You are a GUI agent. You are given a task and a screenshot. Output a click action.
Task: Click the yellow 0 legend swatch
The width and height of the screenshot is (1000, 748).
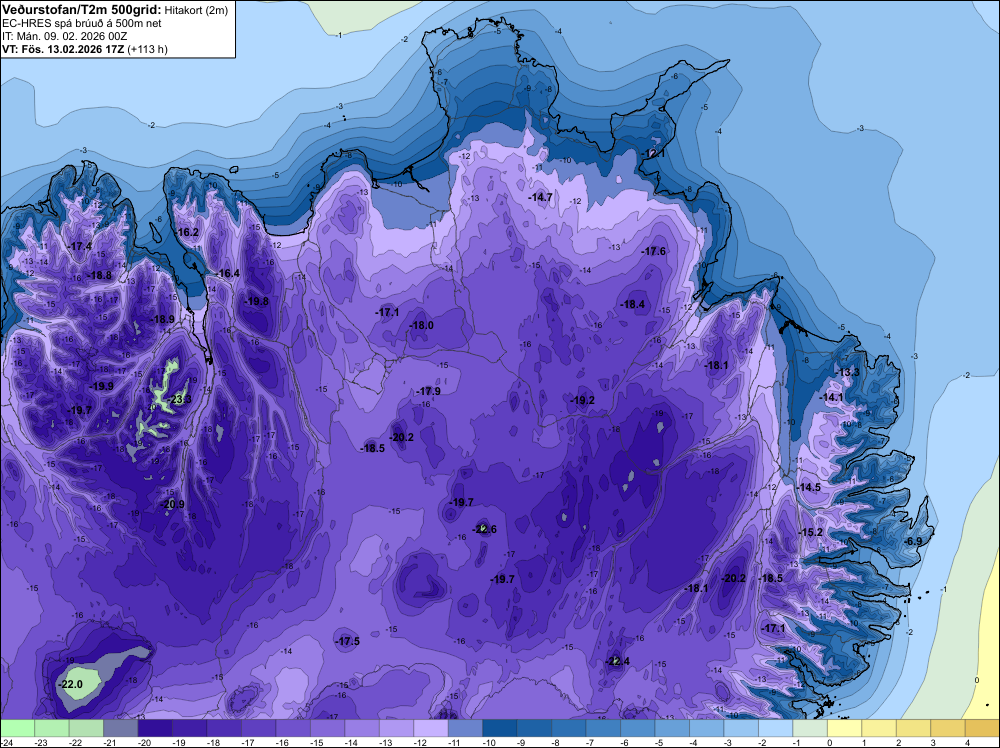coord(844,728)
